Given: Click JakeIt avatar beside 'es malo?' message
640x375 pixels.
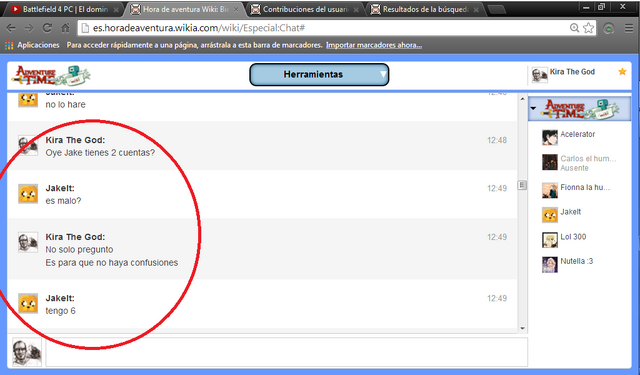Looking at the screenshot, I should (x=28, y=194).
